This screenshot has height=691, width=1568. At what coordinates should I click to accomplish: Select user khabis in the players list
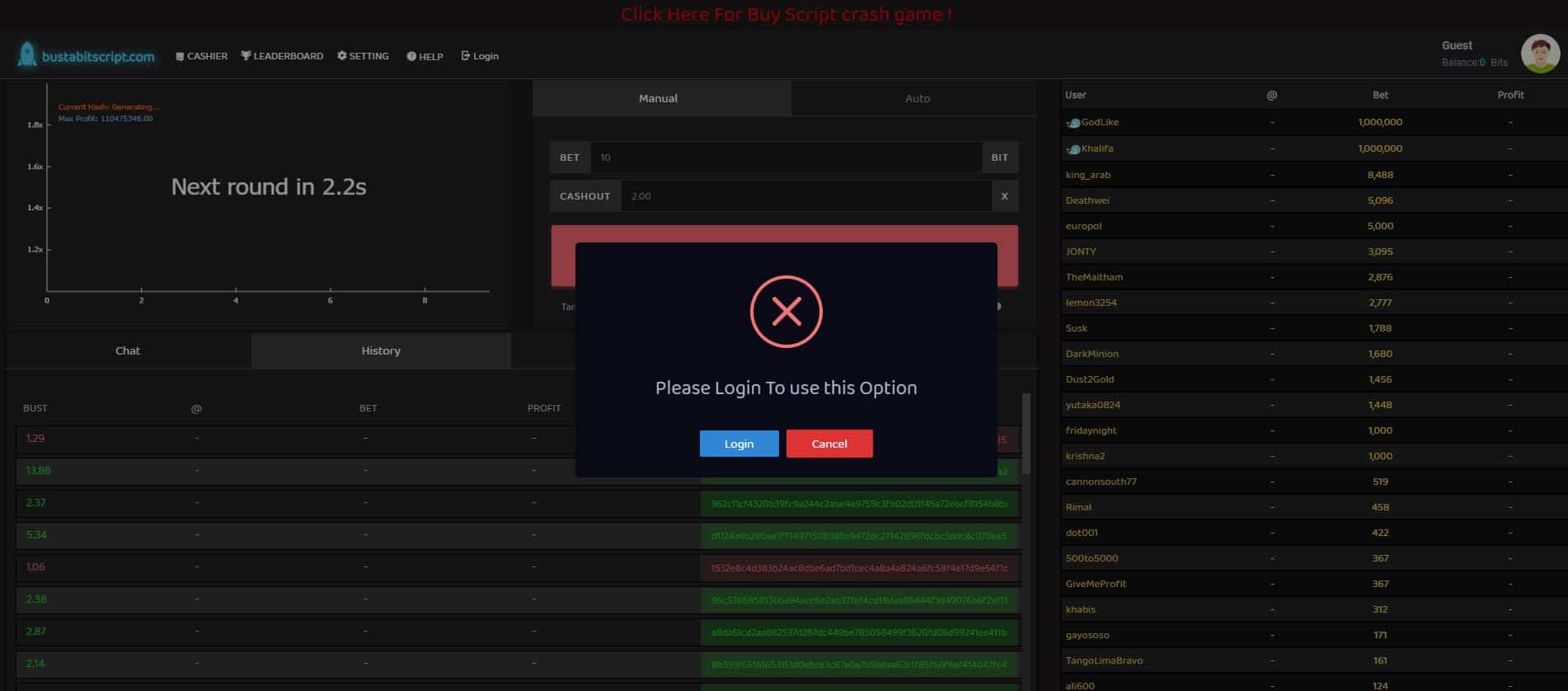(x=1081, y=609)
